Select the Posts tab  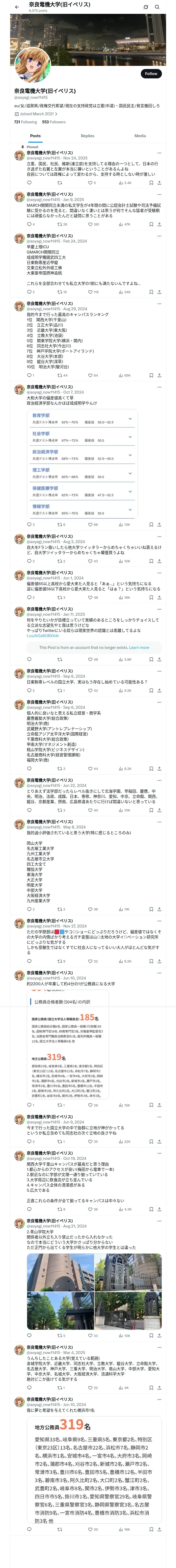(x=35, y=136)
